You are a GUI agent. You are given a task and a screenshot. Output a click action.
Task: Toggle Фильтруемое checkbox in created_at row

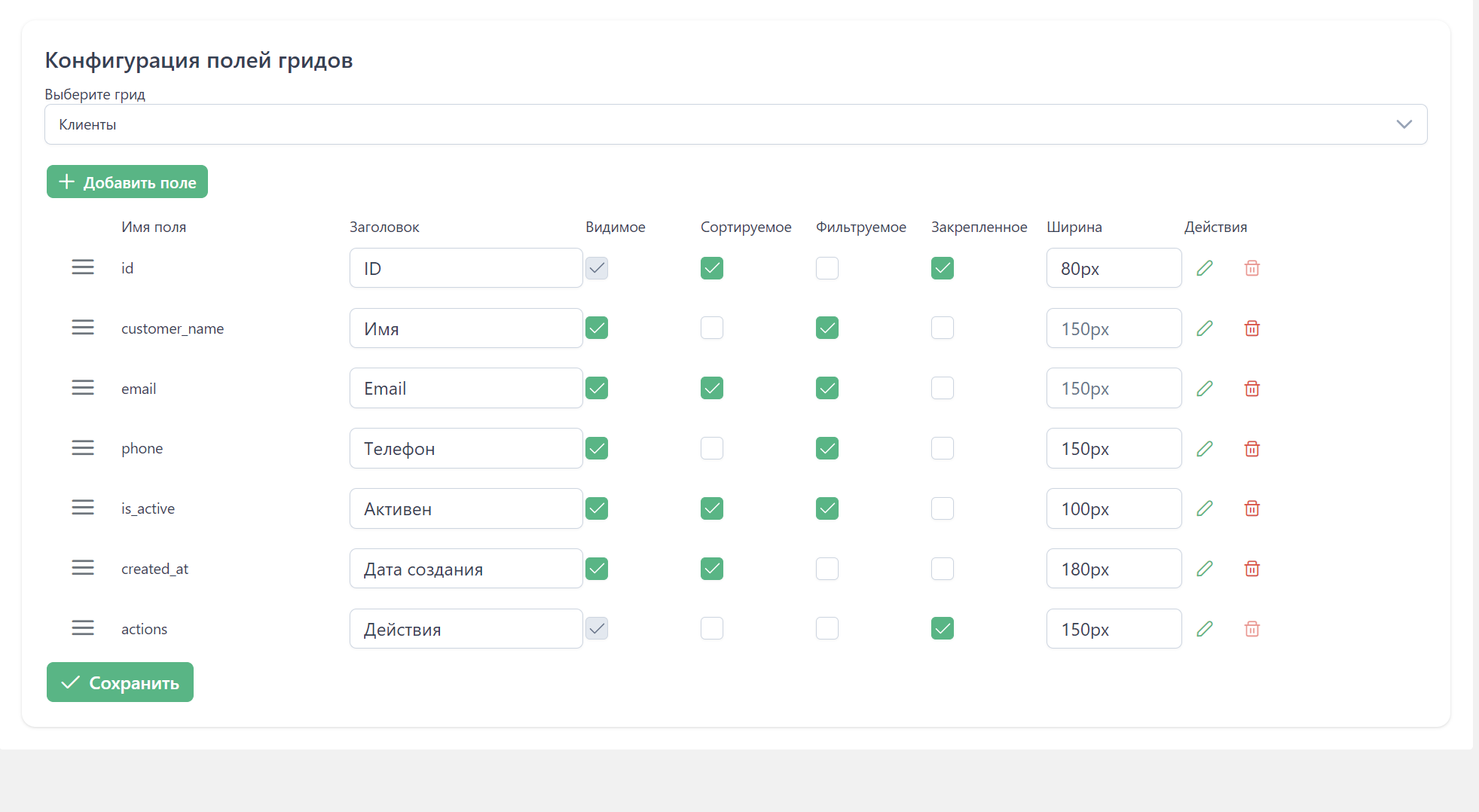point(827,569)
